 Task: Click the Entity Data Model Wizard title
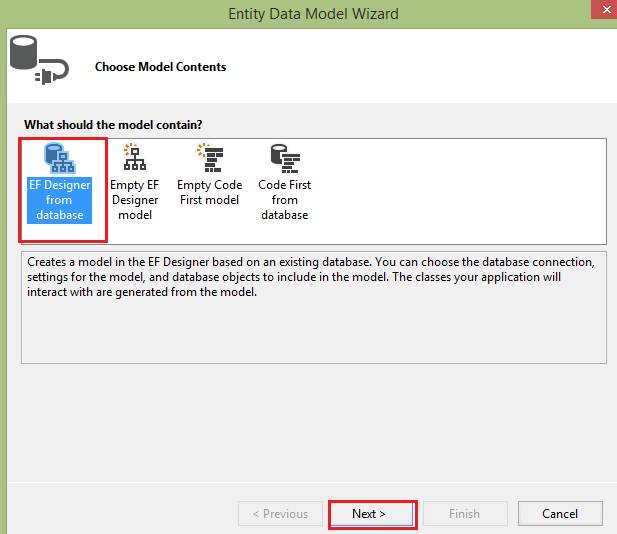point(313,14)
